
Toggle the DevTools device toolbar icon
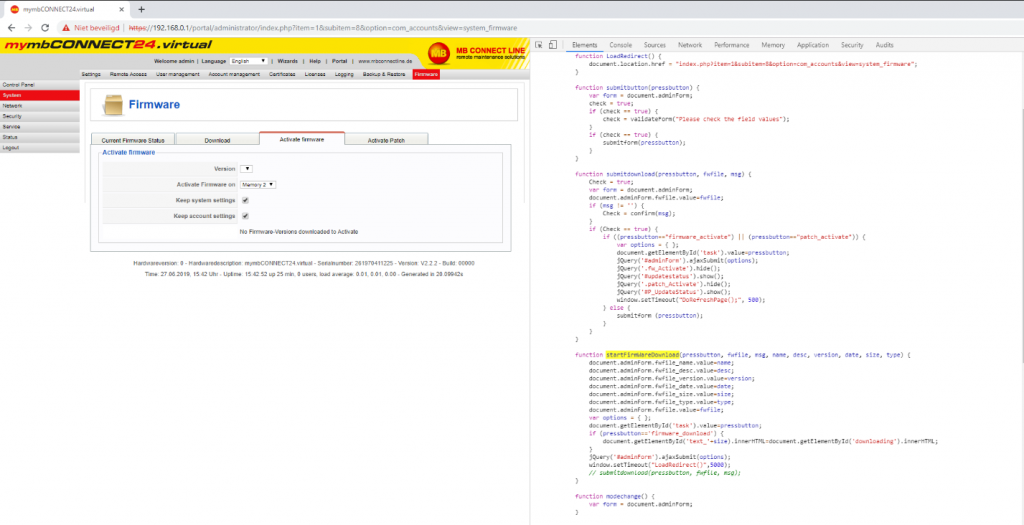pyautogui.click(x=552, y=45)
